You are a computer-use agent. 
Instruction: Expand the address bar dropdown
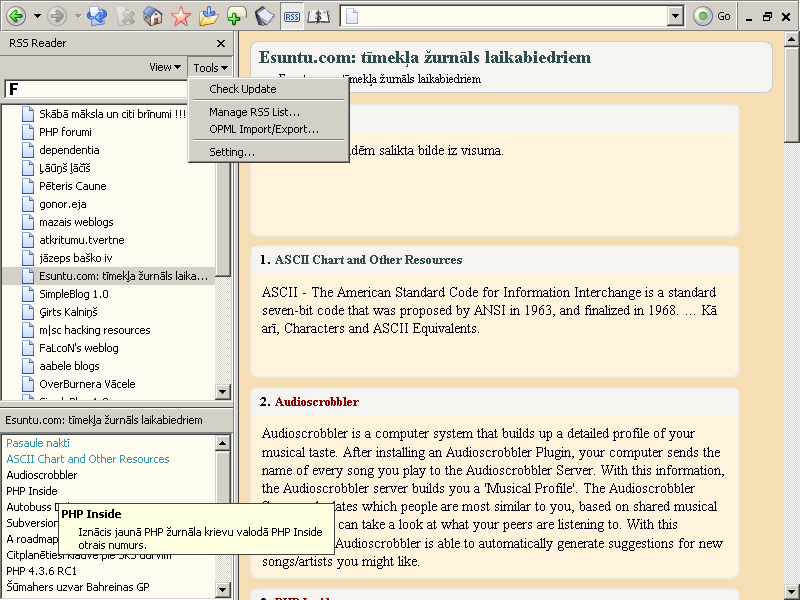(x=675, y=16)
